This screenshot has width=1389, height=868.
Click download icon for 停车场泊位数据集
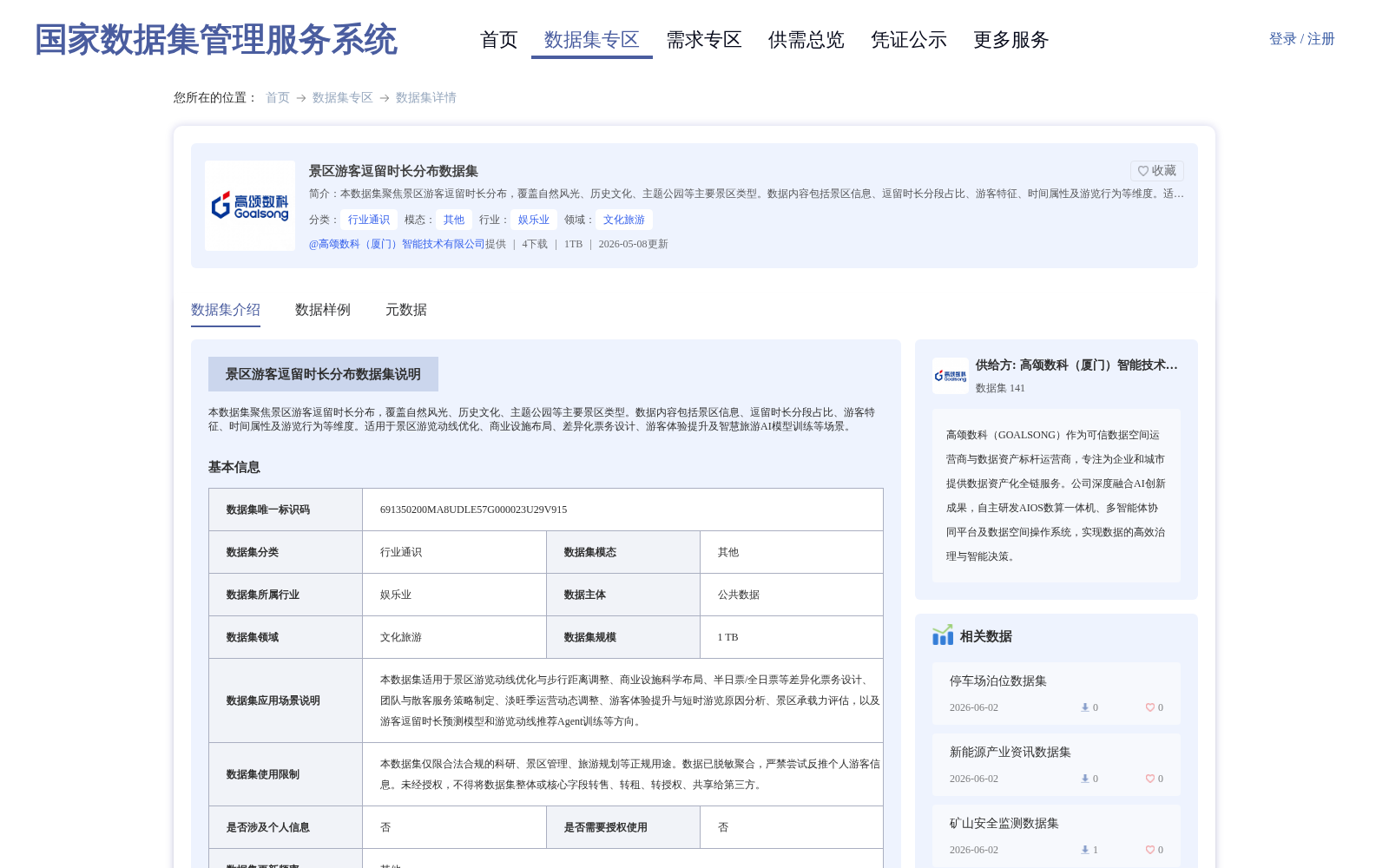tap(1084, 707)
